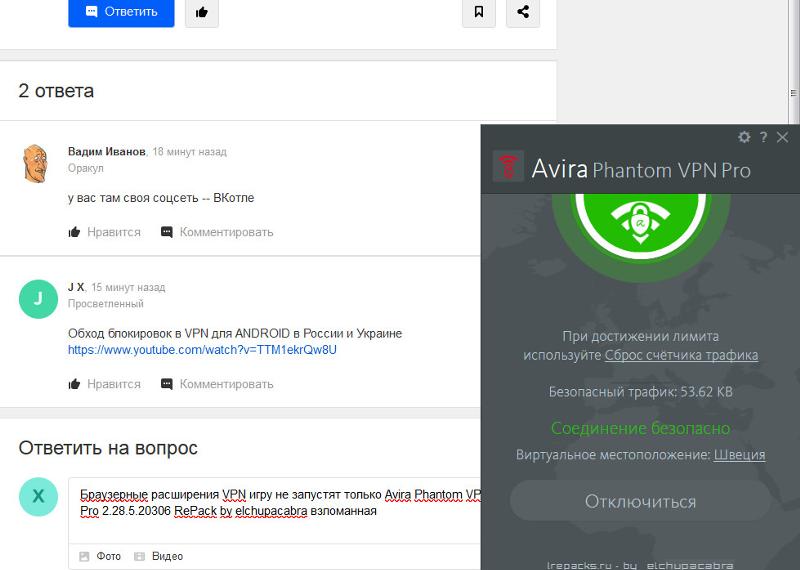
Task: Click the 'Соединение безопасно' status text
Action: coord(640,428)
